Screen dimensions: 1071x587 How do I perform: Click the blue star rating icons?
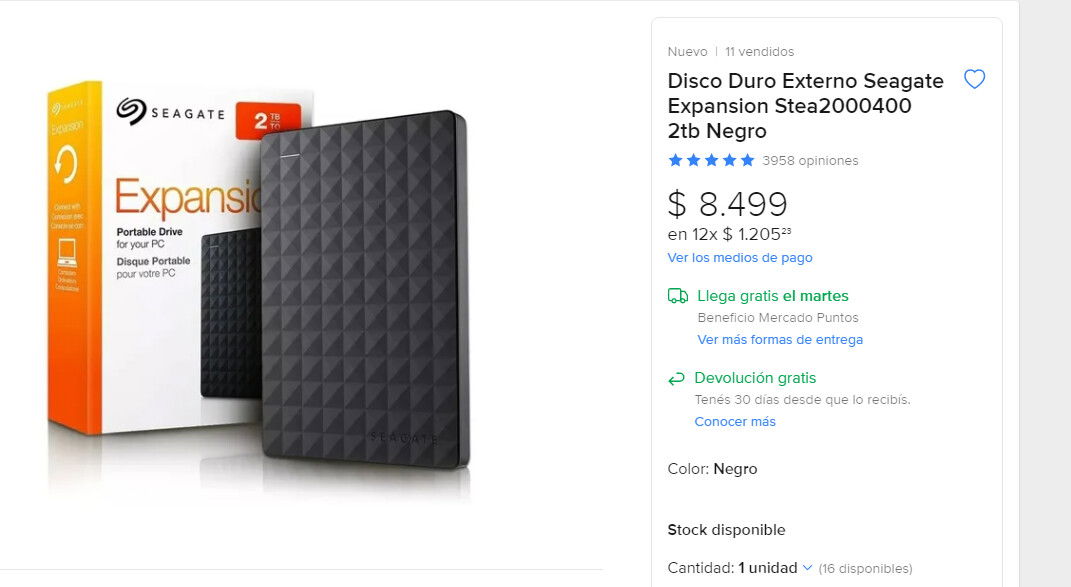click(711, 160)
